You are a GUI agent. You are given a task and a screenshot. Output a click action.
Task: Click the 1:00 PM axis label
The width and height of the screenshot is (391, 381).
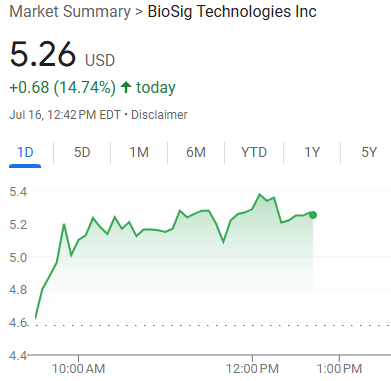point(339,369)
